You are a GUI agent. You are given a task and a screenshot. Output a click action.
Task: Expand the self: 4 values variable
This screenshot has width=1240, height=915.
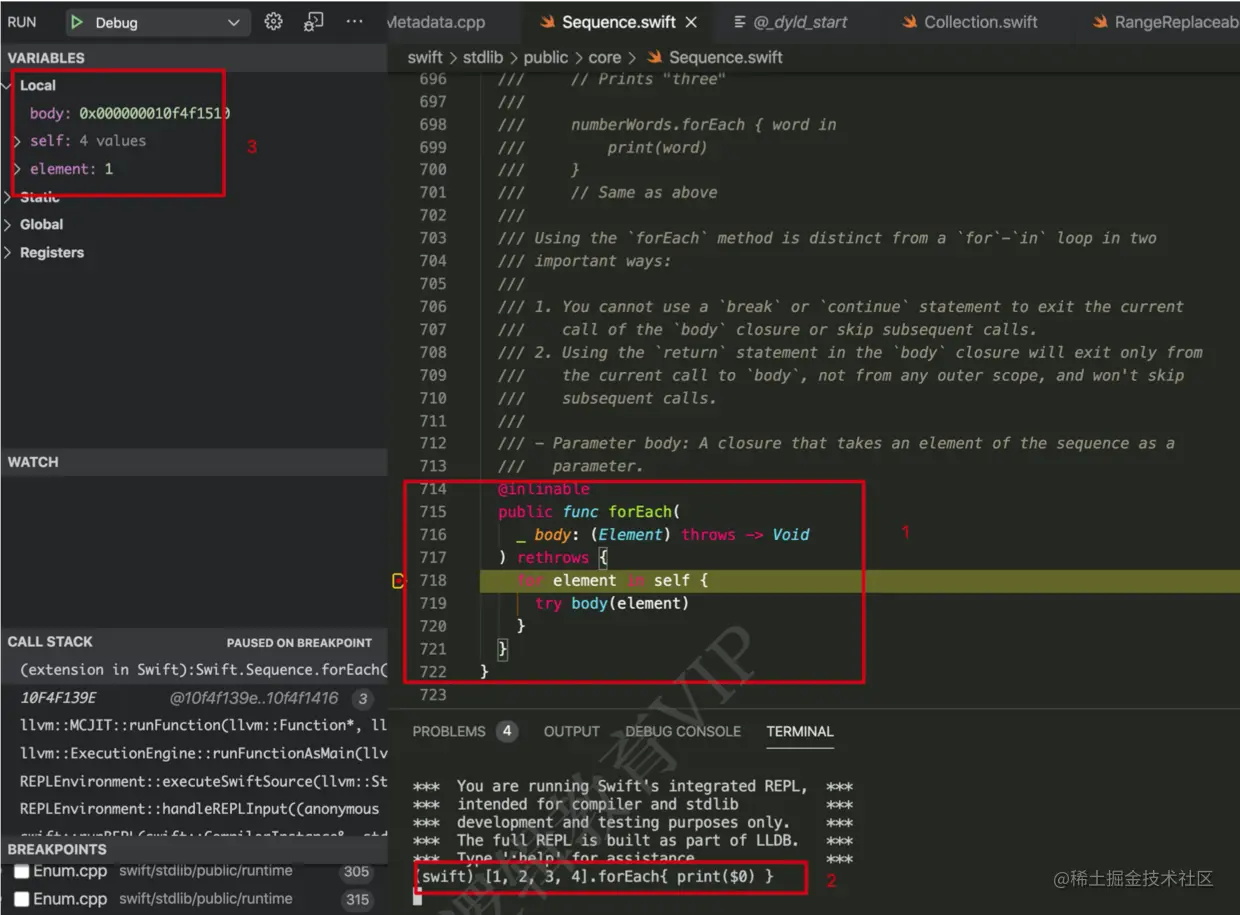[x=17, y=141]
